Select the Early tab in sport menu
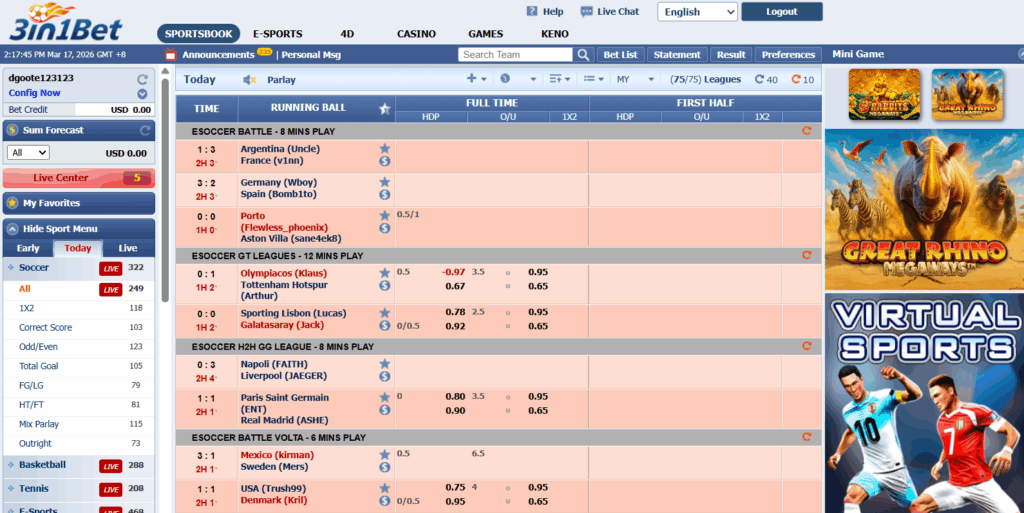Screen dimensions: 1024x513 tap(28, 248)
